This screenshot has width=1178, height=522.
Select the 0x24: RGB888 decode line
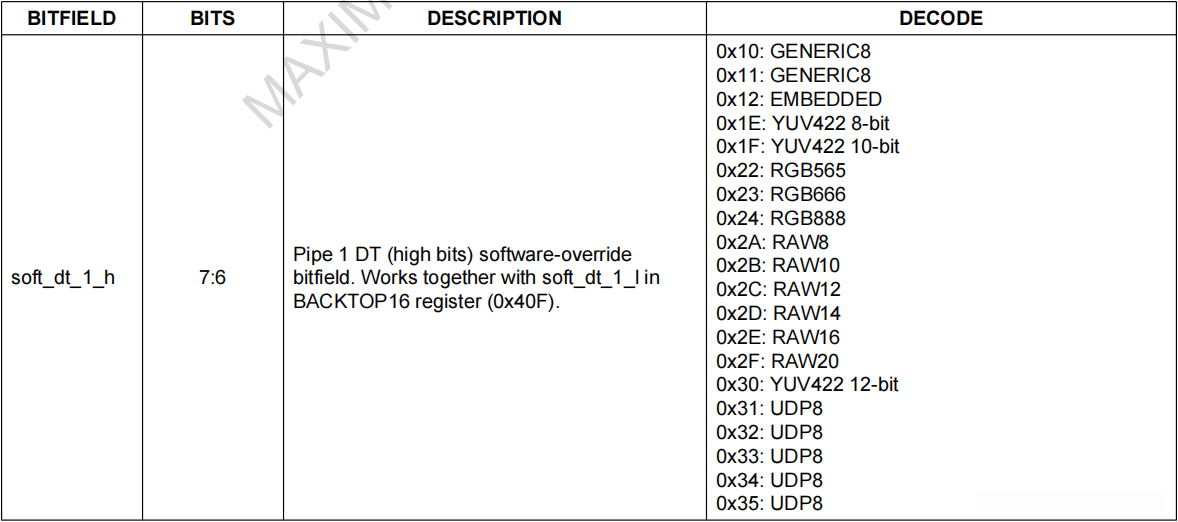coord(781,218)
